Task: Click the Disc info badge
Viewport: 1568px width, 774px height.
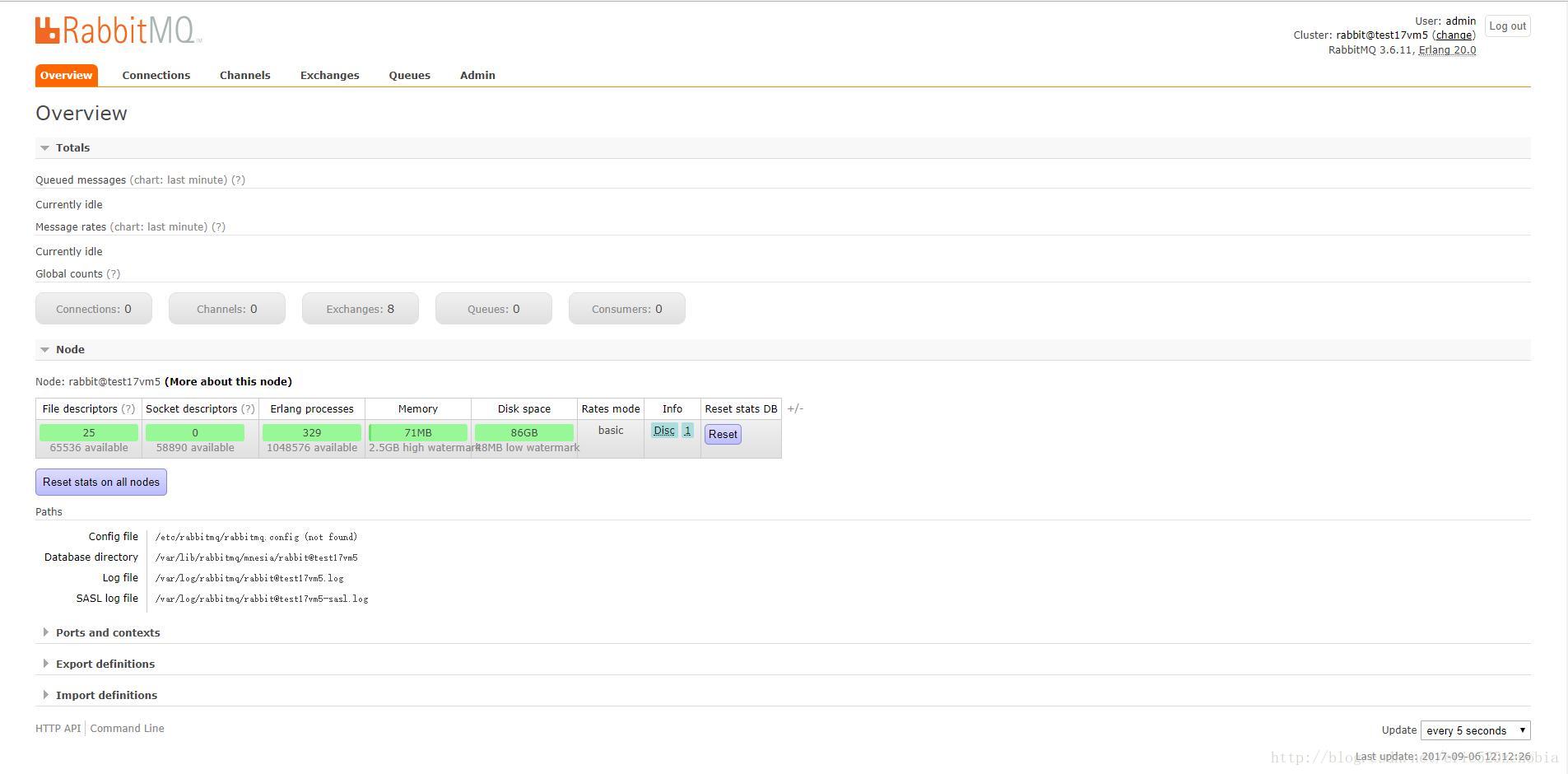Action: [664, 431]
